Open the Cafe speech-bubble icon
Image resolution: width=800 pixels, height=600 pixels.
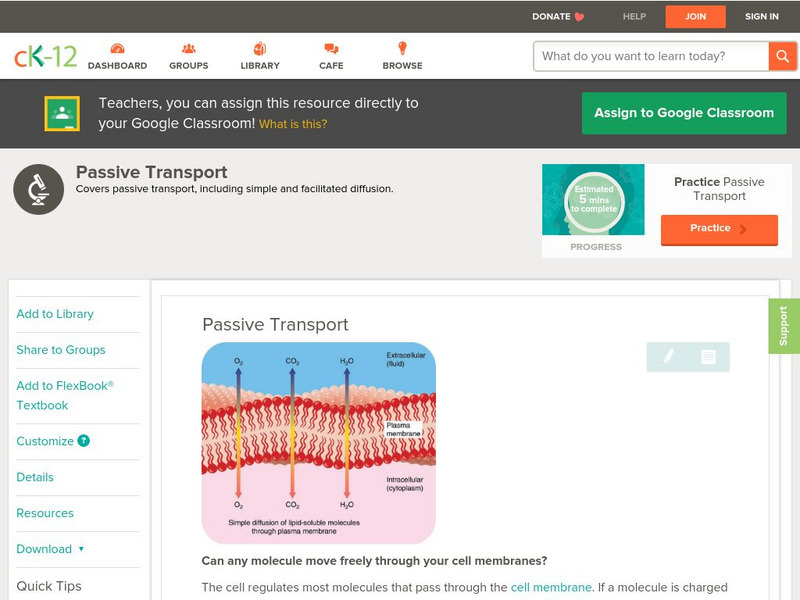(329, 47)
